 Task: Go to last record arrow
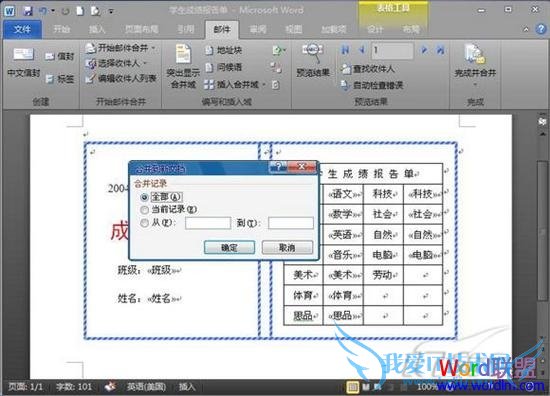point(440,50)
